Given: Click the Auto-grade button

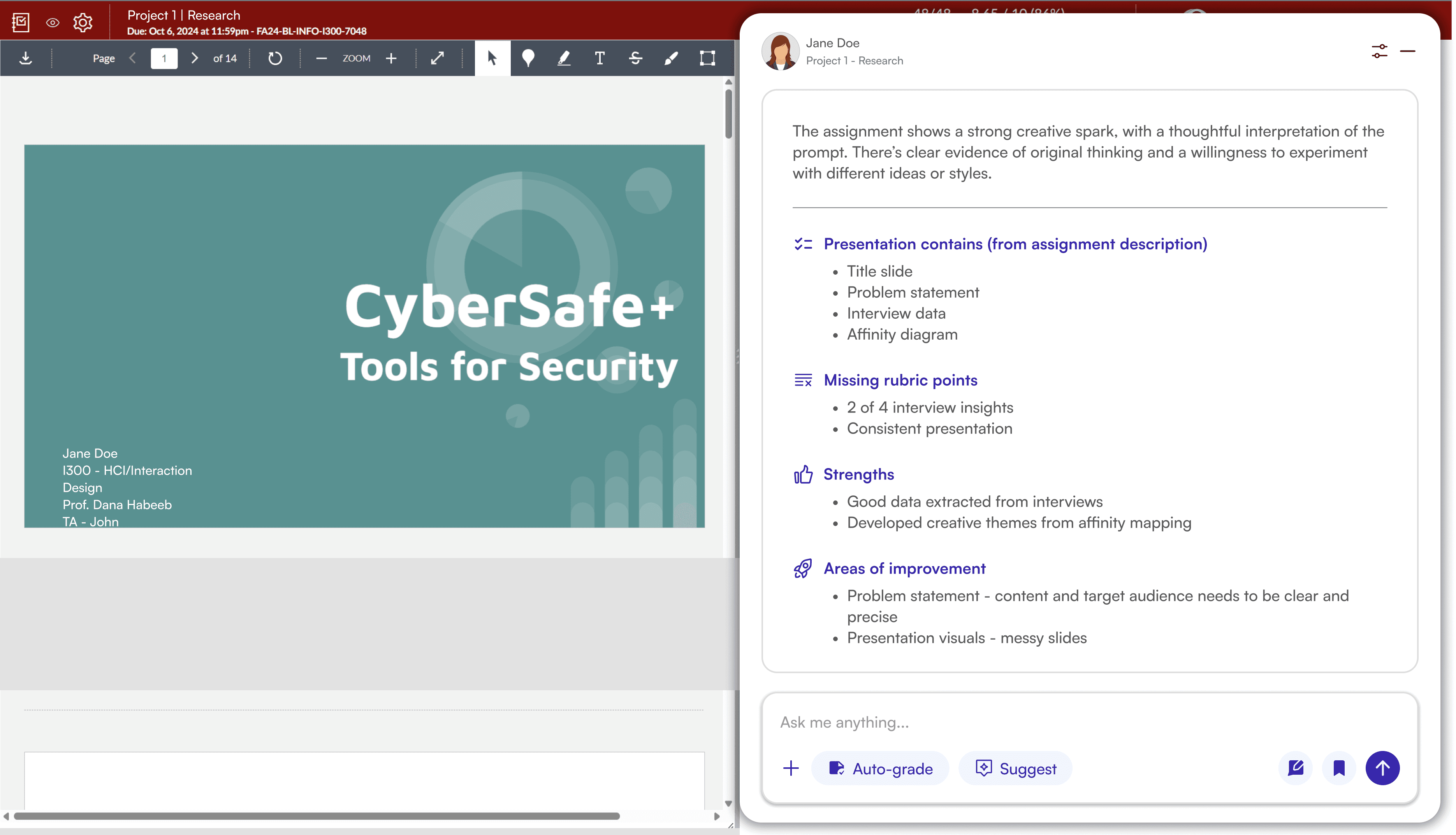Looking at the screenshot, I should pyautogui.click(x=881, y=768).
